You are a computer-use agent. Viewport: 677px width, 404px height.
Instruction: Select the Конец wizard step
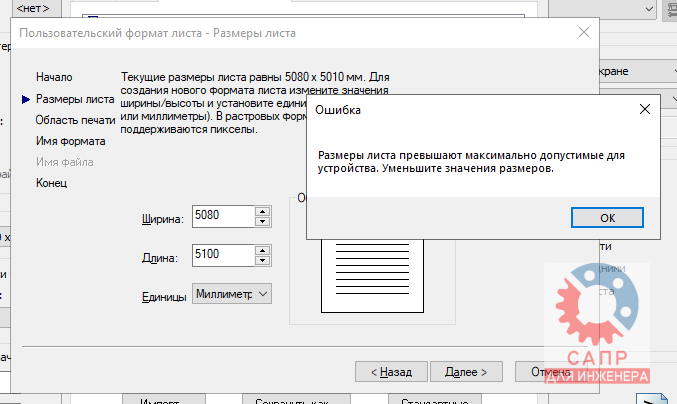(51, 183)
